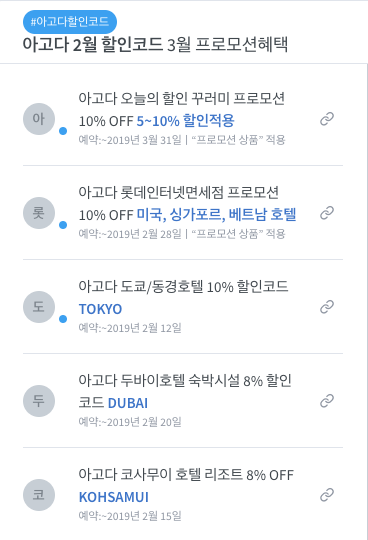Select the KOHSAMUI discount code

pyautogui.click(x=114, y=497)
